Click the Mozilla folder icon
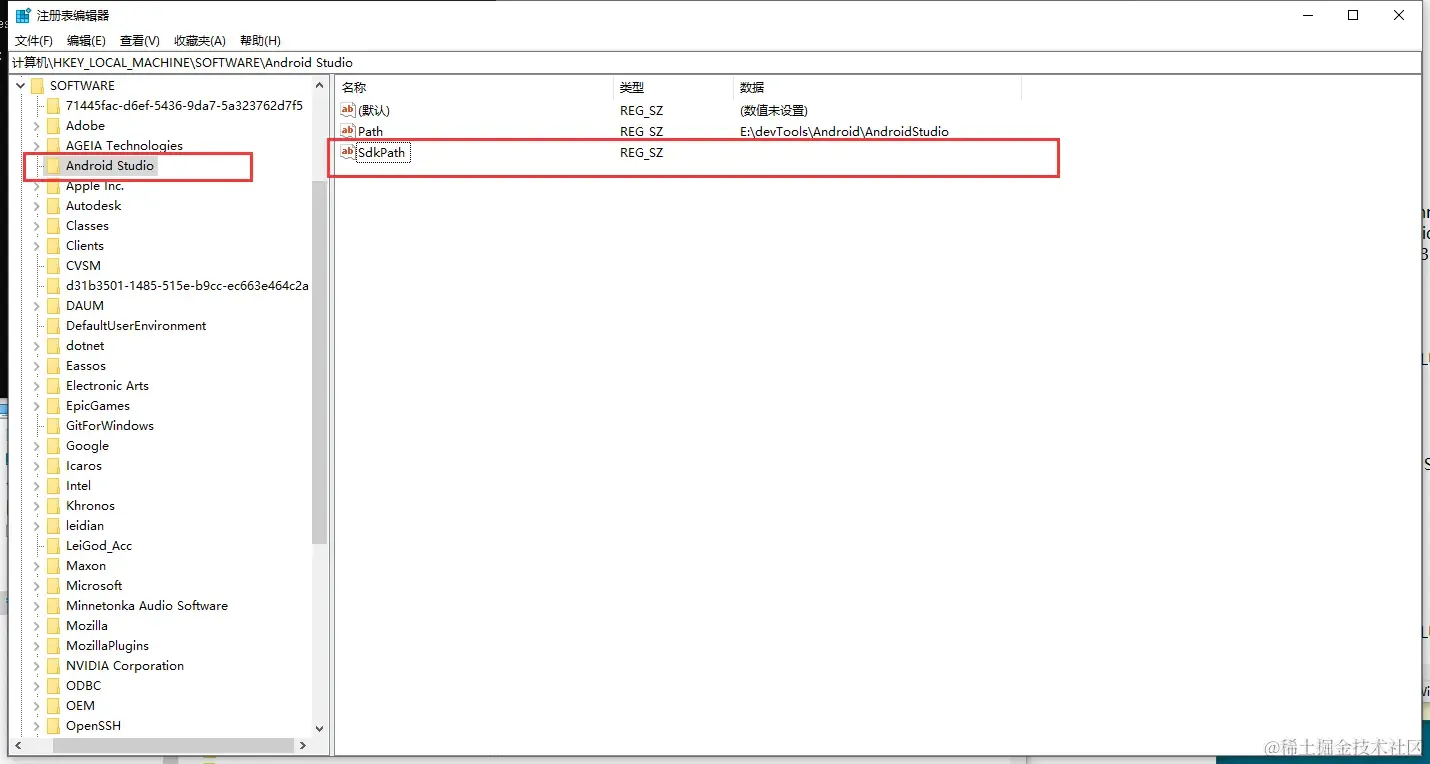The height and width of the screenshot is (764, 1430). (x=54, y=626)
